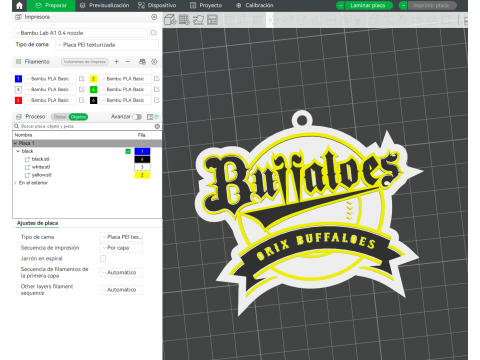Open filament 4 Bambu PLA Basic dropdown
This screenshot has width=480, height=360.
click(x=125, y=89)
